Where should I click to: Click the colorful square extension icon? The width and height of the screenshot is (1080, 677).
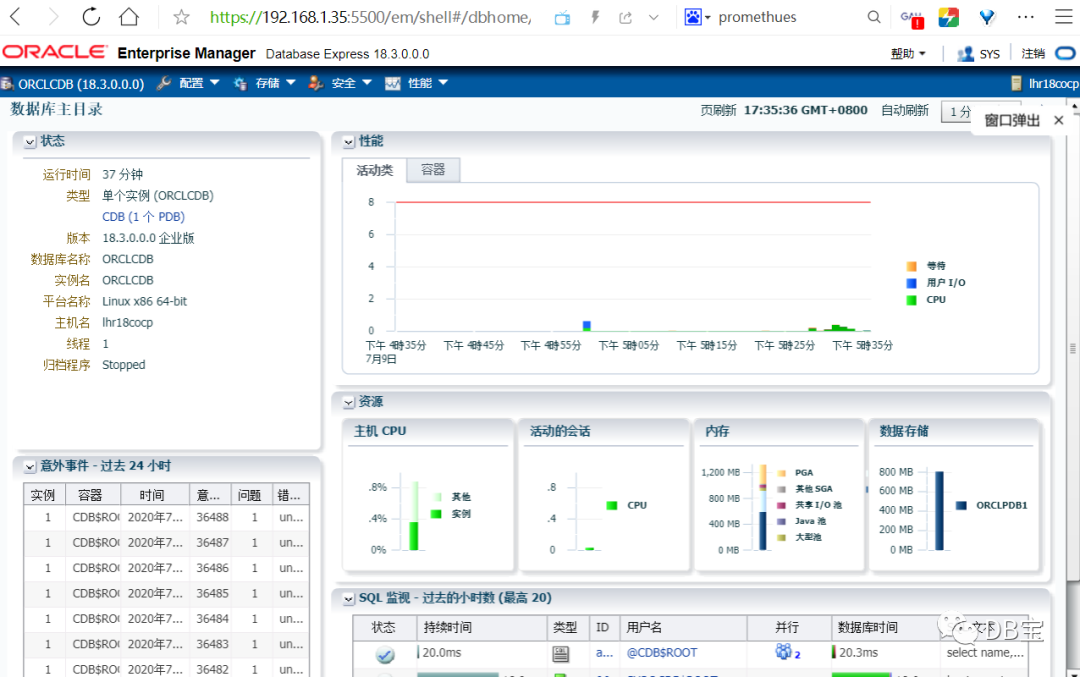[x=948, y=17]
